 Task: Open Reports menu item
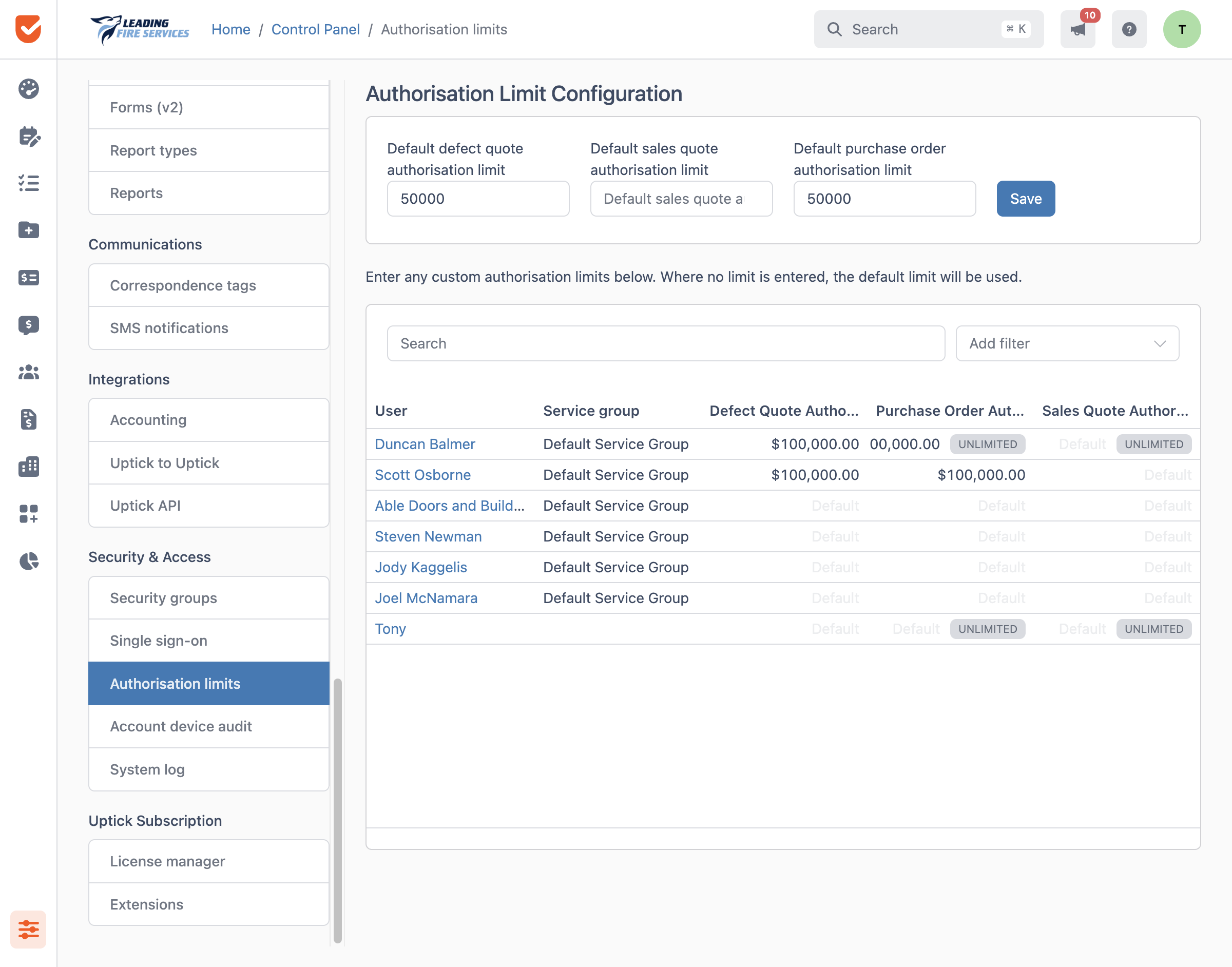click(209, 193)
